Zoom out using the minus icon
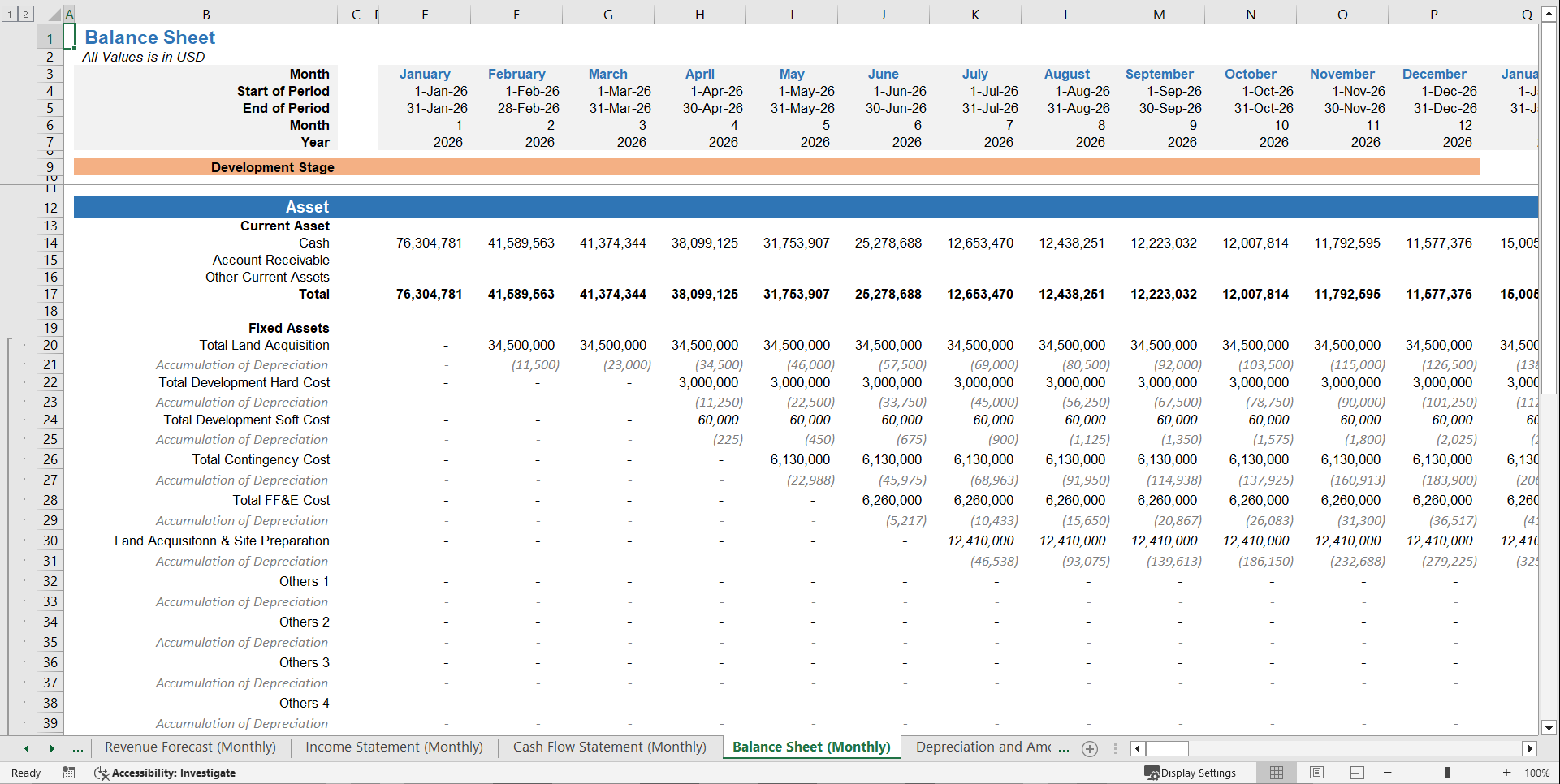1560x784 pixels. point(1386,773)
